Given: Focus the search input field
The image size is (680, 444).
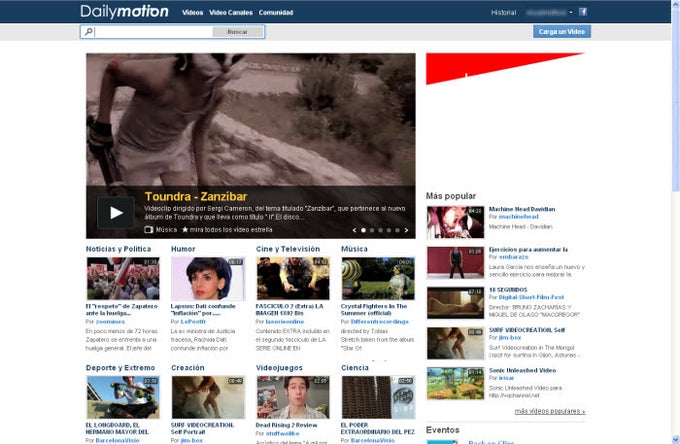Looking at the screenshot, I should click(x=153, y=32).
